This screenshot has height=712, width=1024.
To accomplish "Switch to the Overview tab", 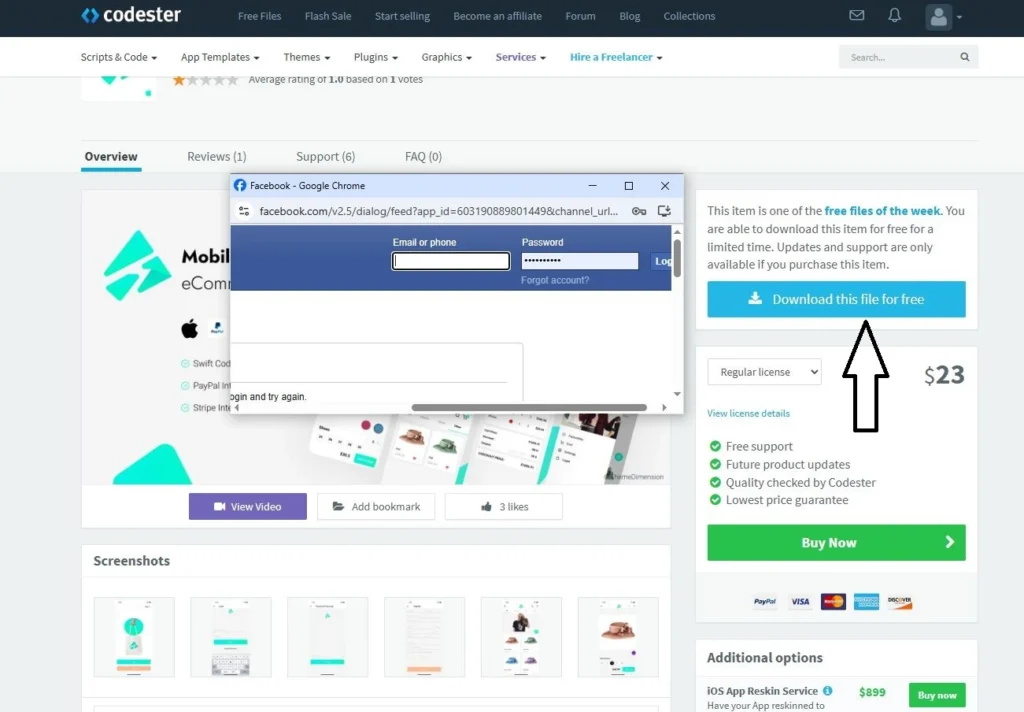I will click(111, 157).
